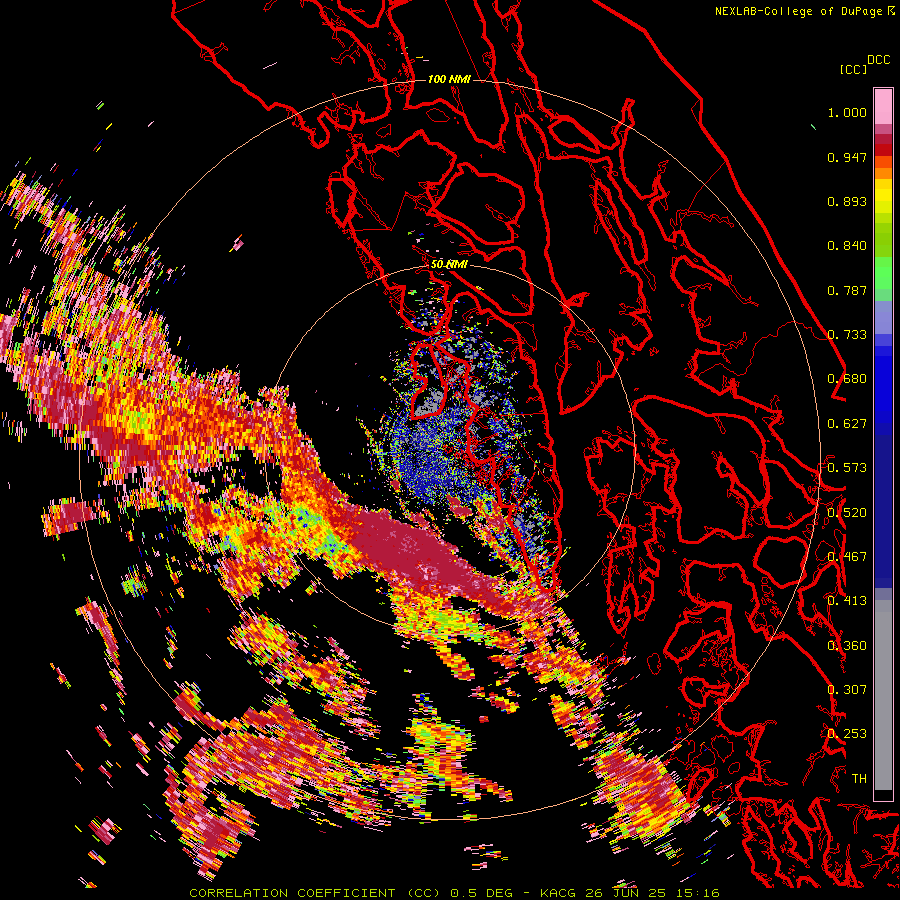Click the 0.467 legend value
This screenshot has height=900, width=900.
pos(847,557)
